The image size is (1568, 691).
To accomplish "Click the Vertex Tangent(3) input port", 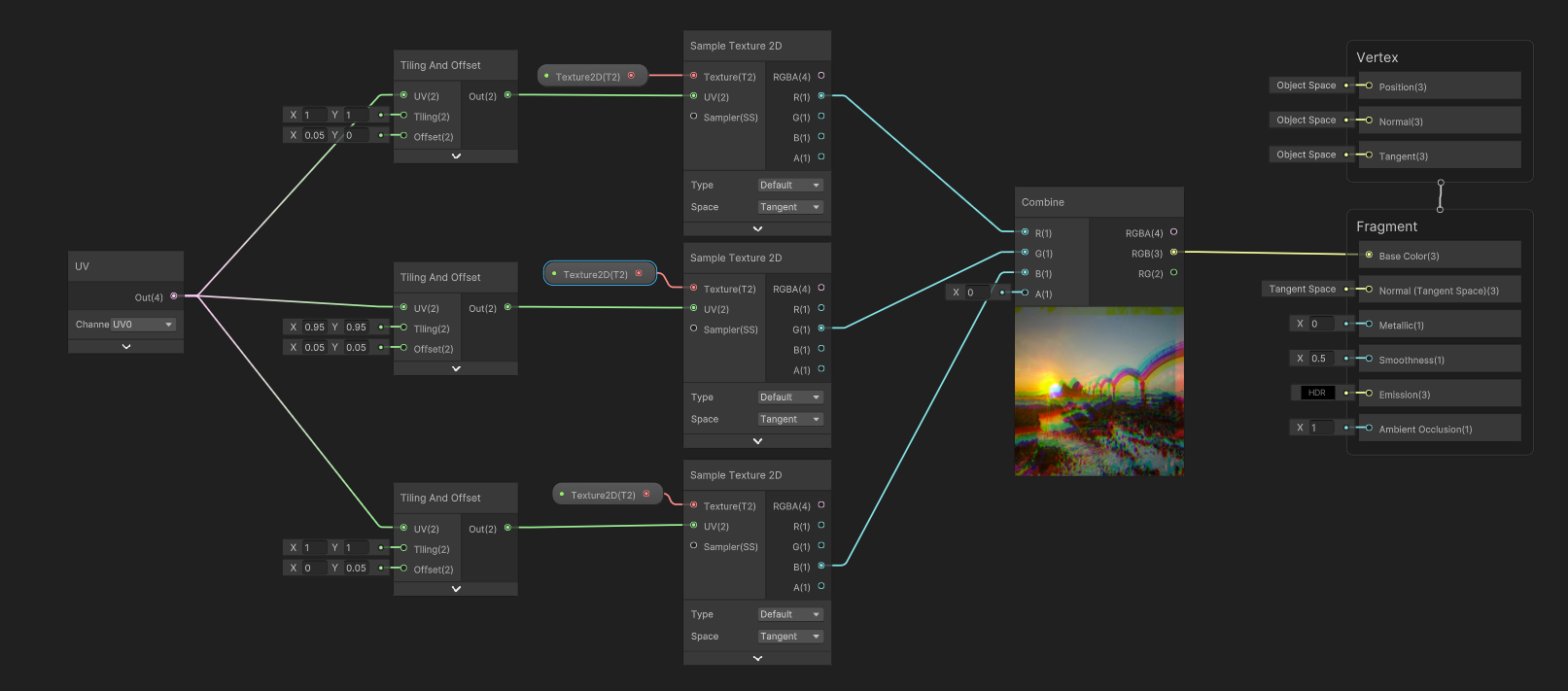I will click(1369, 155).
